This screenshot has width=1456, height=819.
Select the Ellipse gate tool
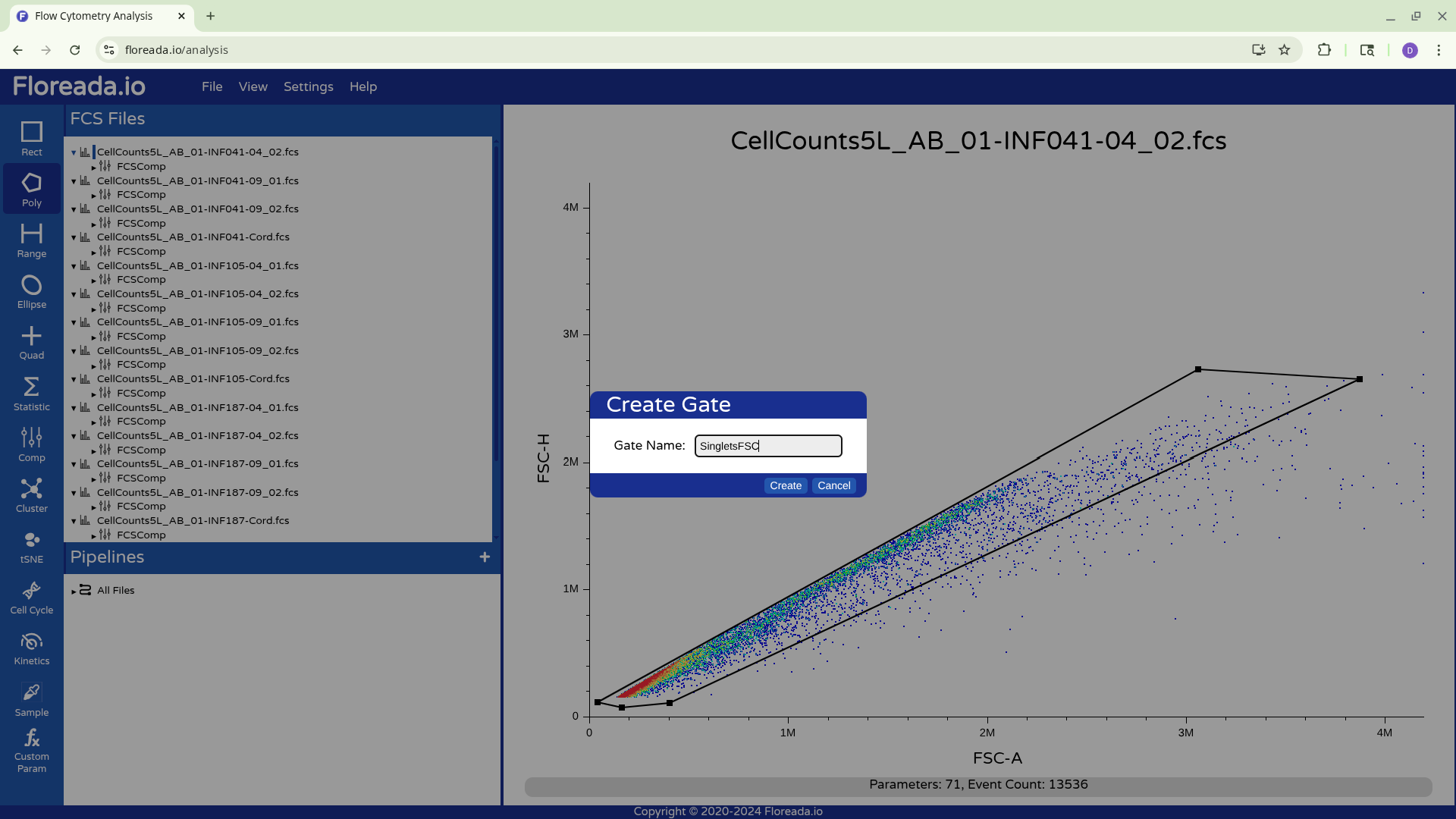pos(31,292)
